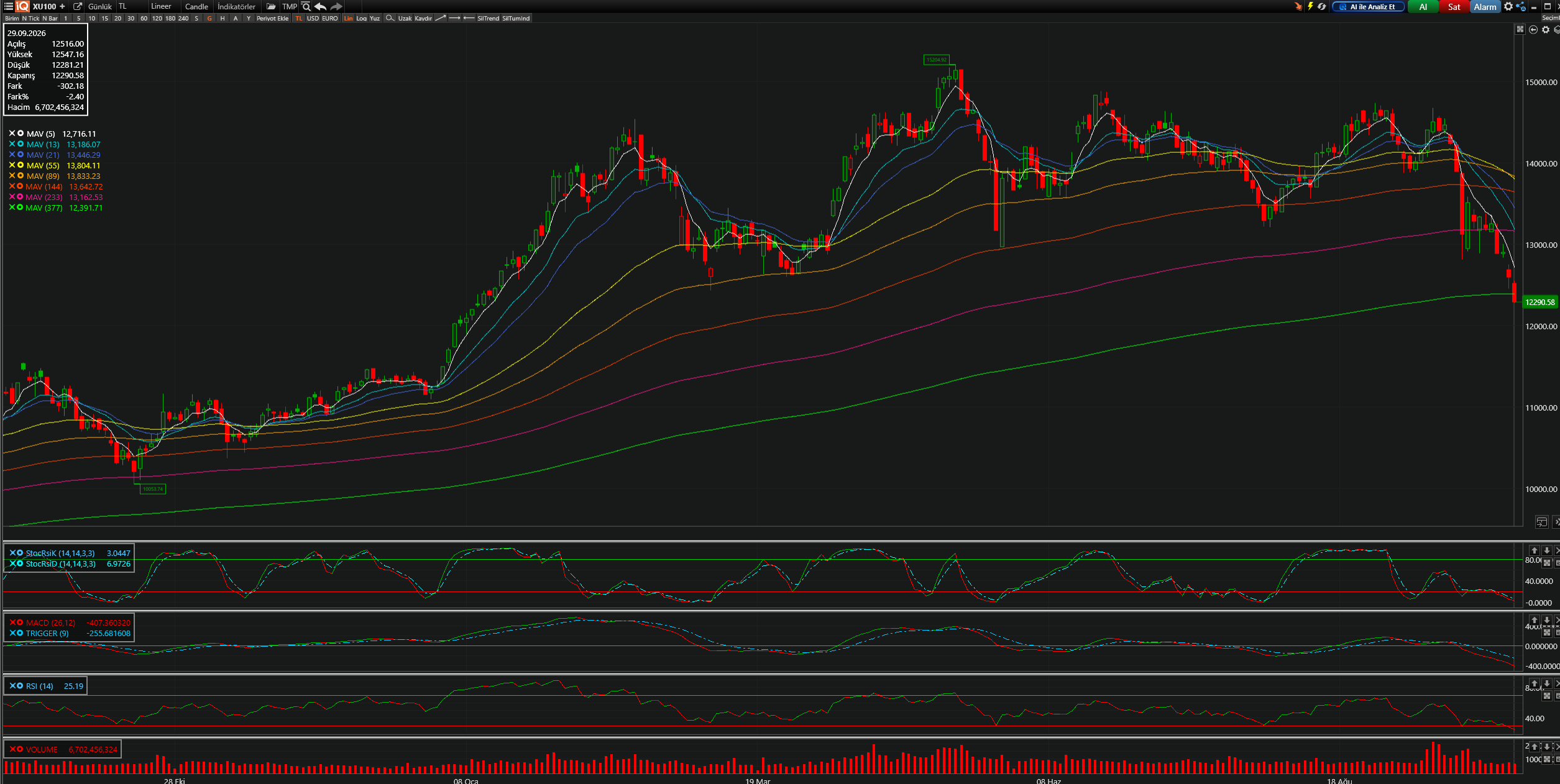Click the right arrow tool in the second toolbar
The image size is (1560, 784).
click(454, 18)
